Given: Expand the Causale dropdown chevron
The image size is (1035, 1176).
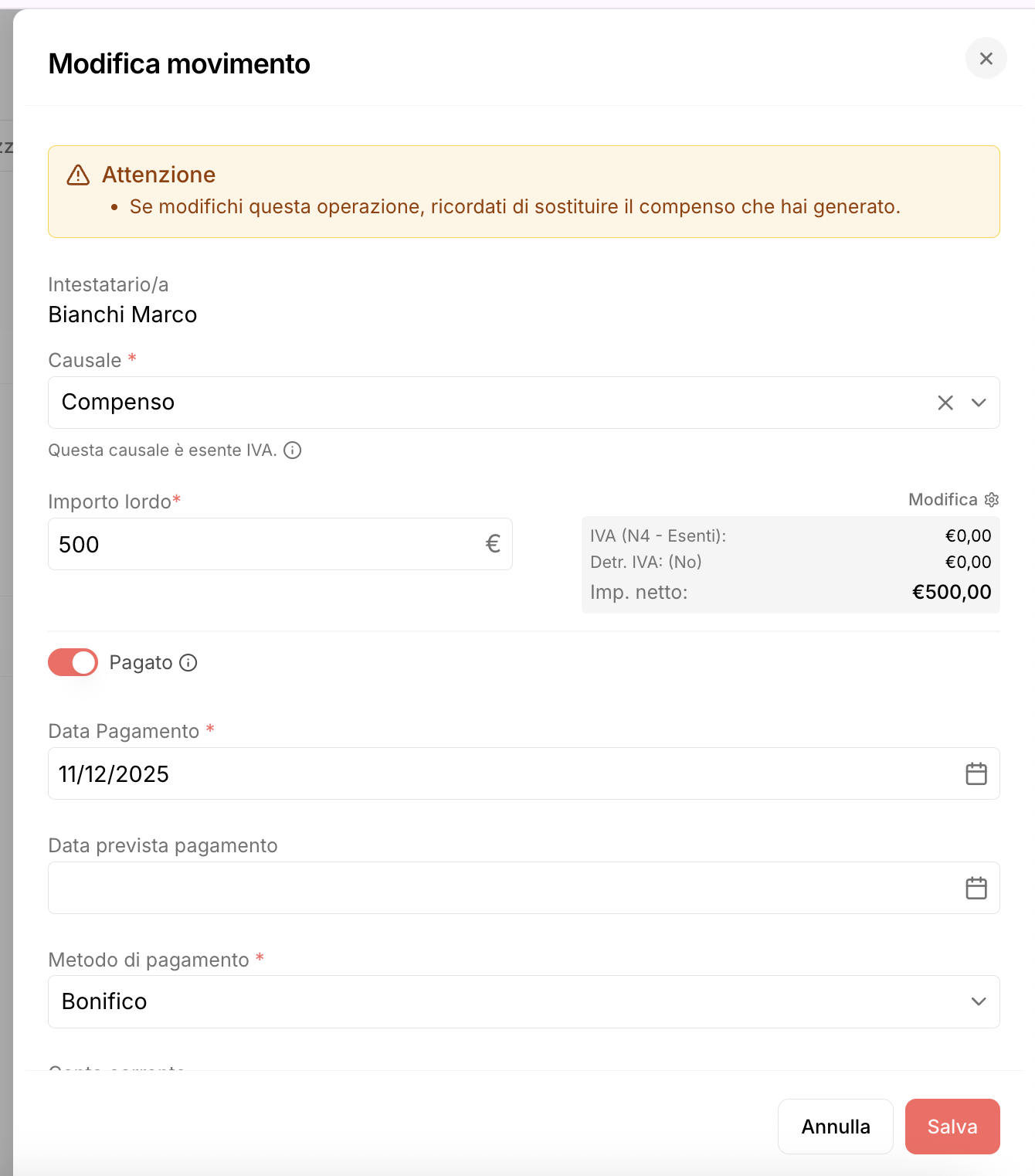Looking at the screenshot, I should click(x=979, y=403).
